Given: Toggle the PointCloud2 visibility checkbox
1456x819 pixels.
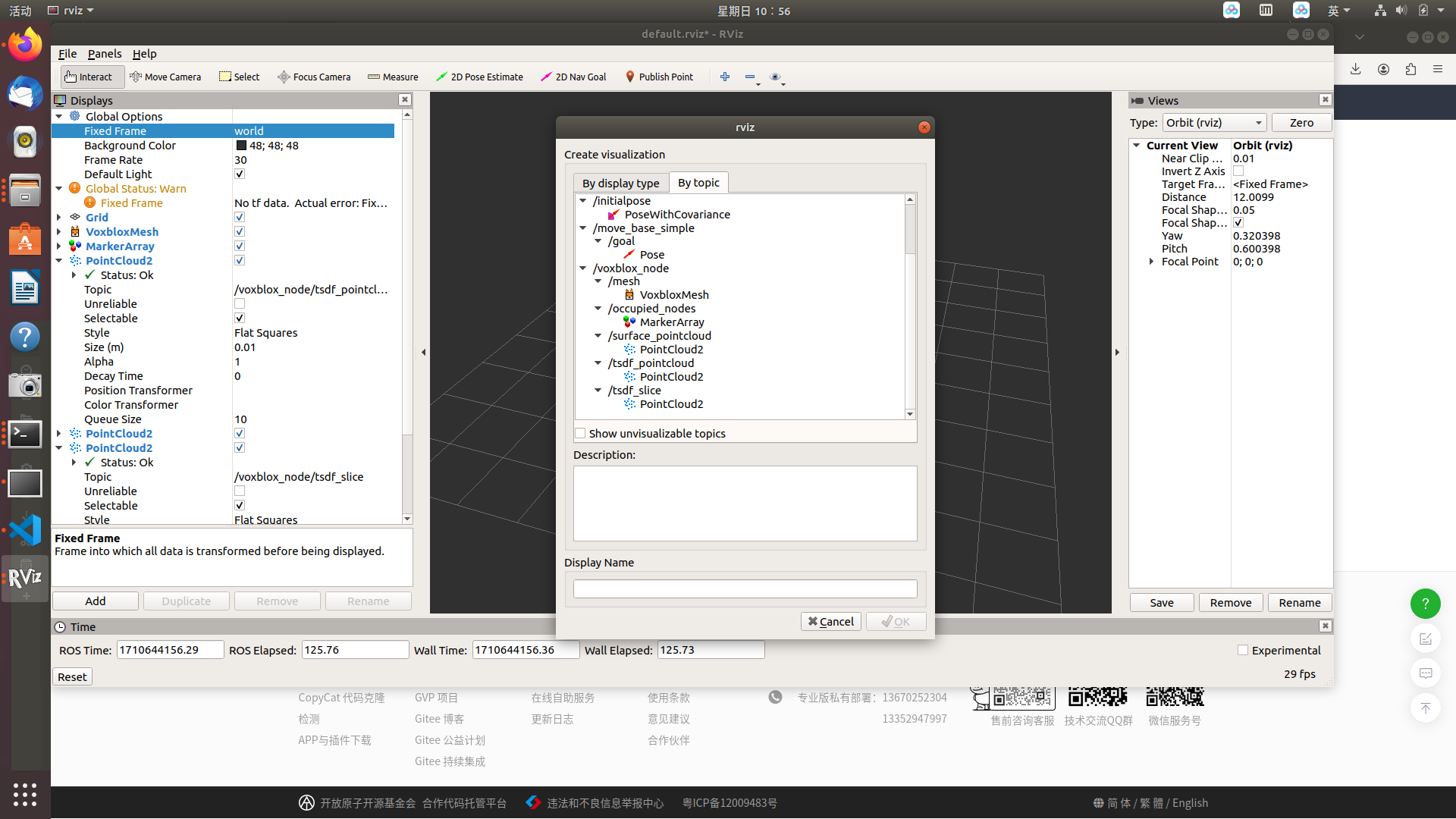Looking at the screenshot, I should (x=239, y=260).
